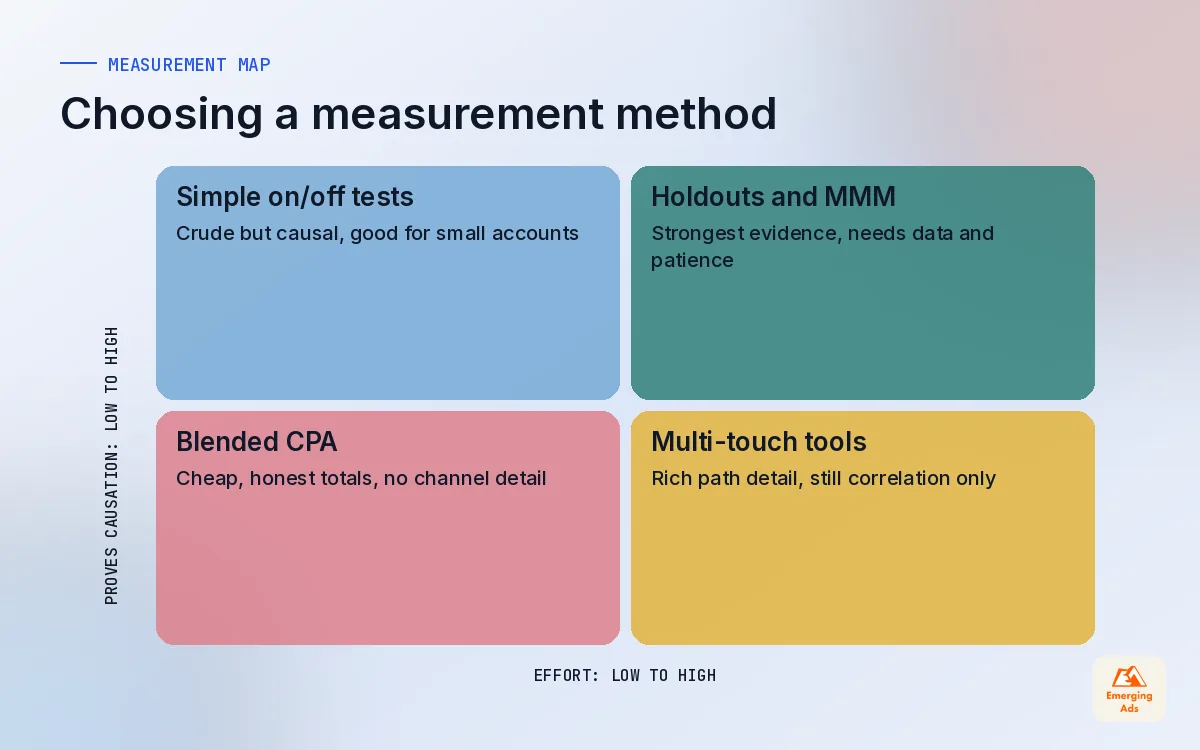Click "Strongest evidence, needs data and patience" text
Screen dimensions: 1200x750
coord(822,246)
